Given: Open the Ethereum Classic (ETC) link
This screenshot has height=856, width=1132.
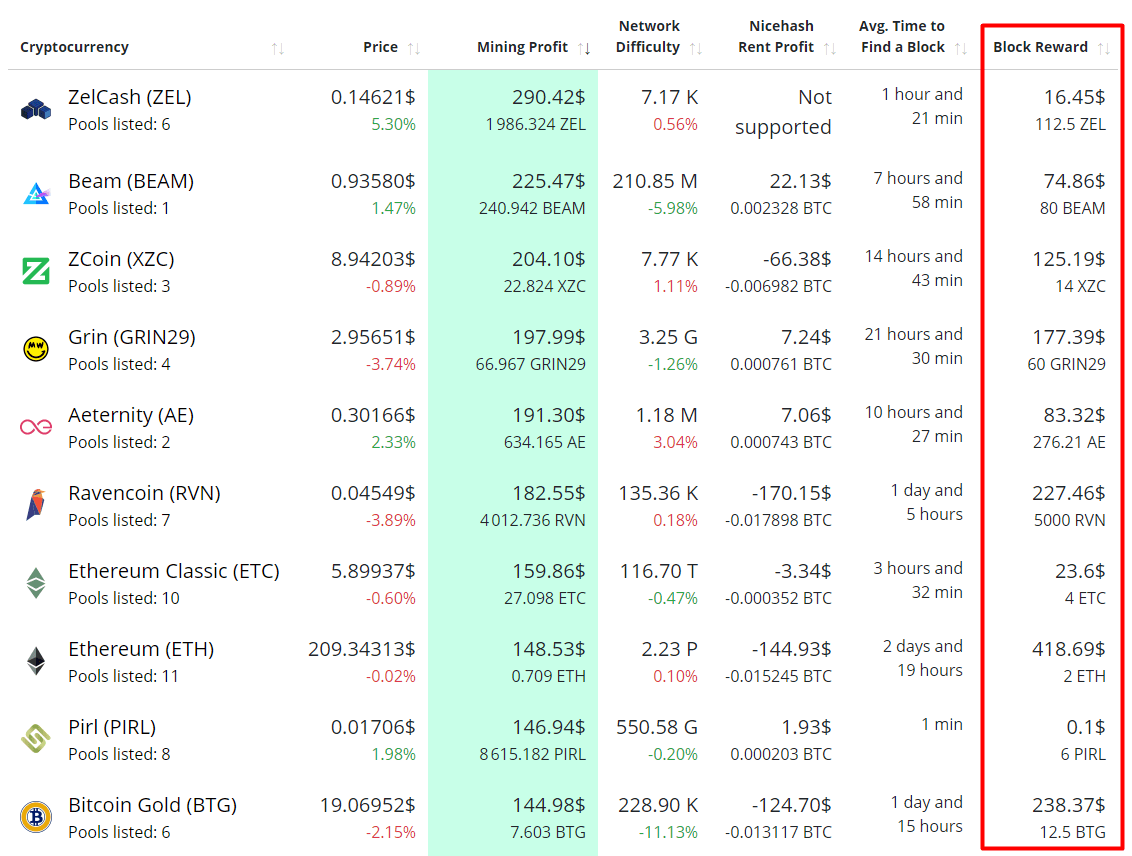Looking at the screenshot, I should point(174,571).
